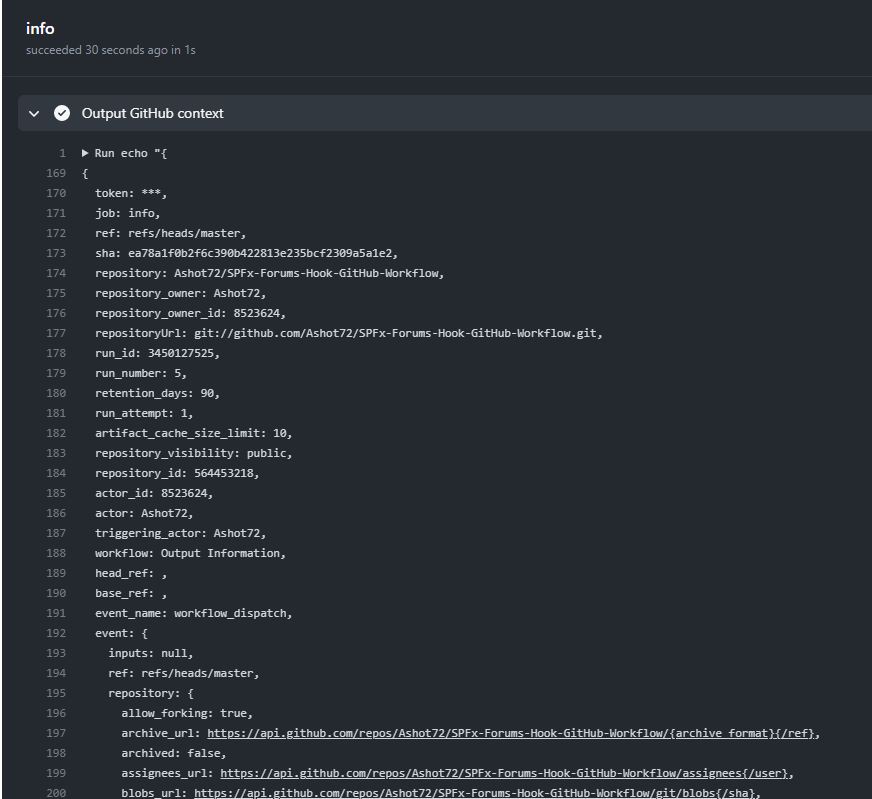The width and height of the screenshot is (872, 799).
Task: Collapse the Output GitHub context step chevron
Action: [x=34, y=114]
